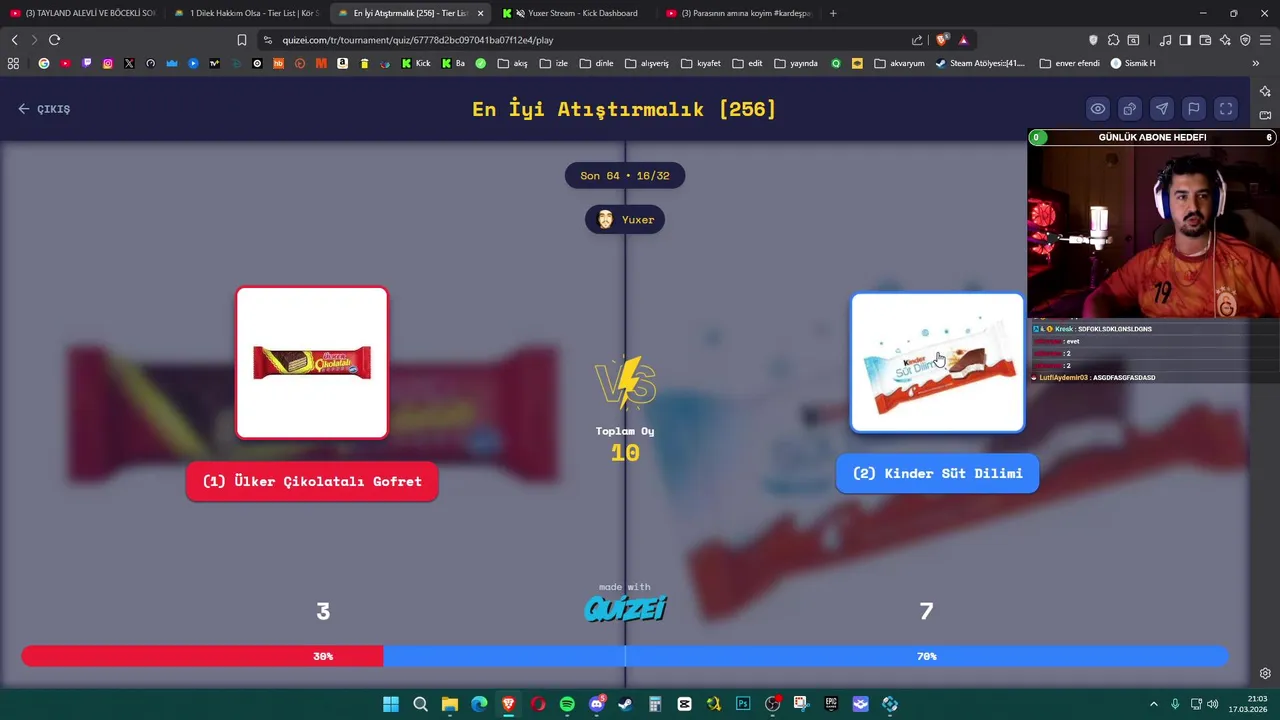The width and height of the screenshot is (1280, 720).
Task: Open the dinle bookmarks folder
Action: pyautogui.click(x=597, y=63)
